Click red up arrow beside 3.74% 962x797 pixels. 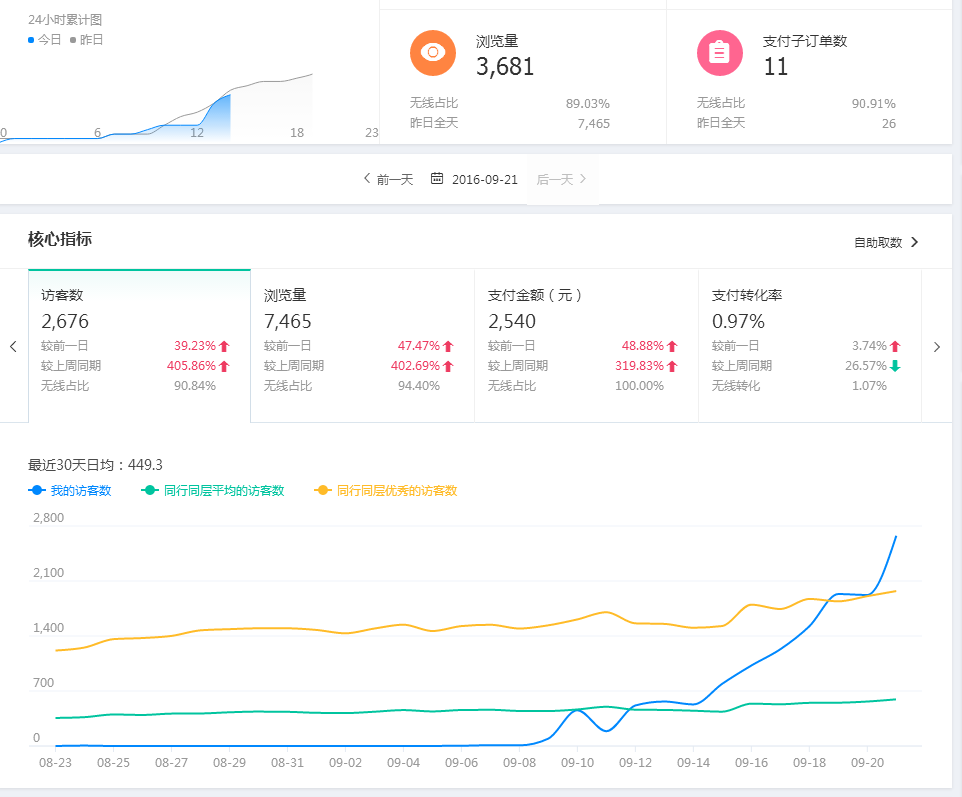coord(895,346)
